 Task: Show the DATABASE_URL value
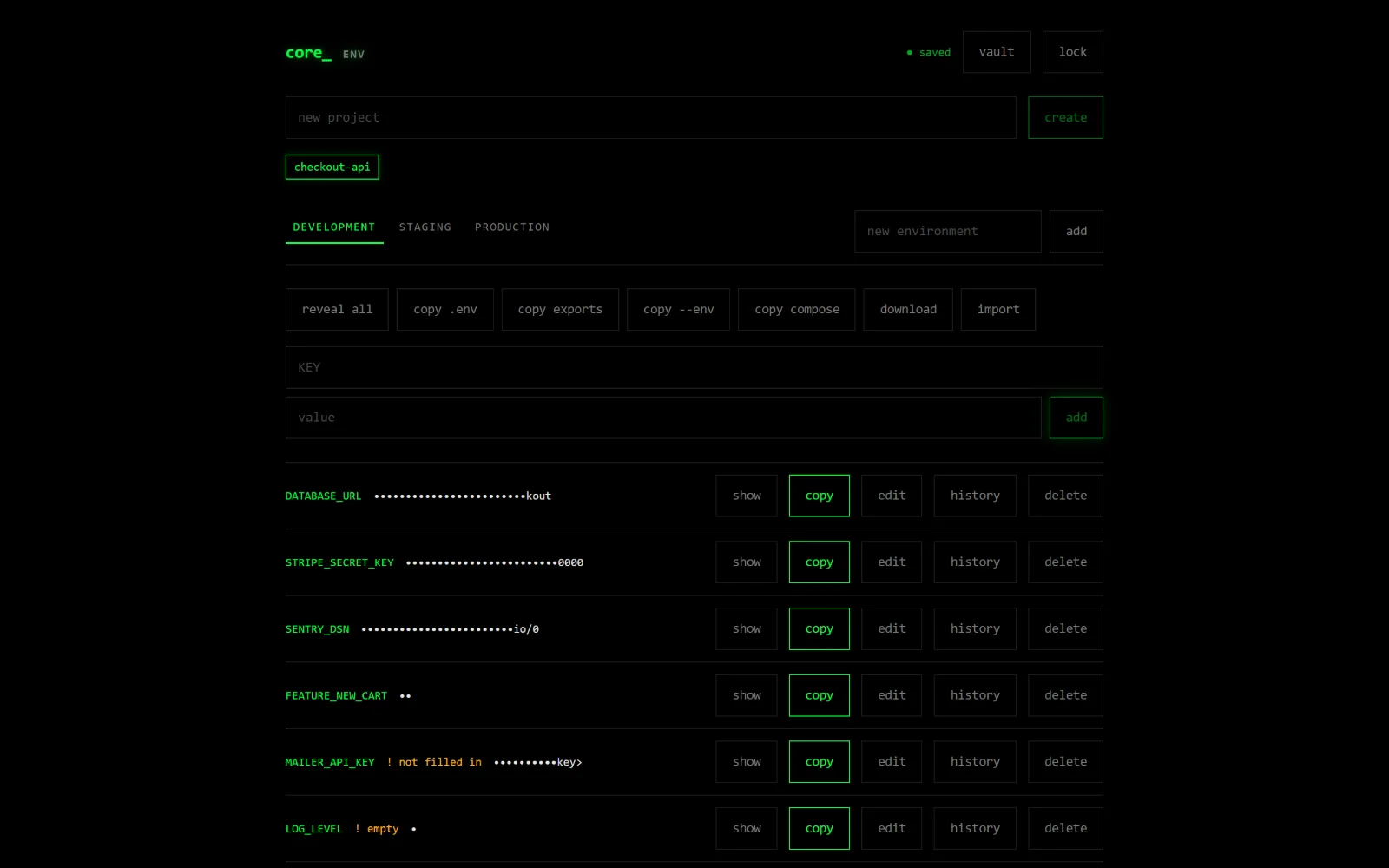tap(747, 496)
